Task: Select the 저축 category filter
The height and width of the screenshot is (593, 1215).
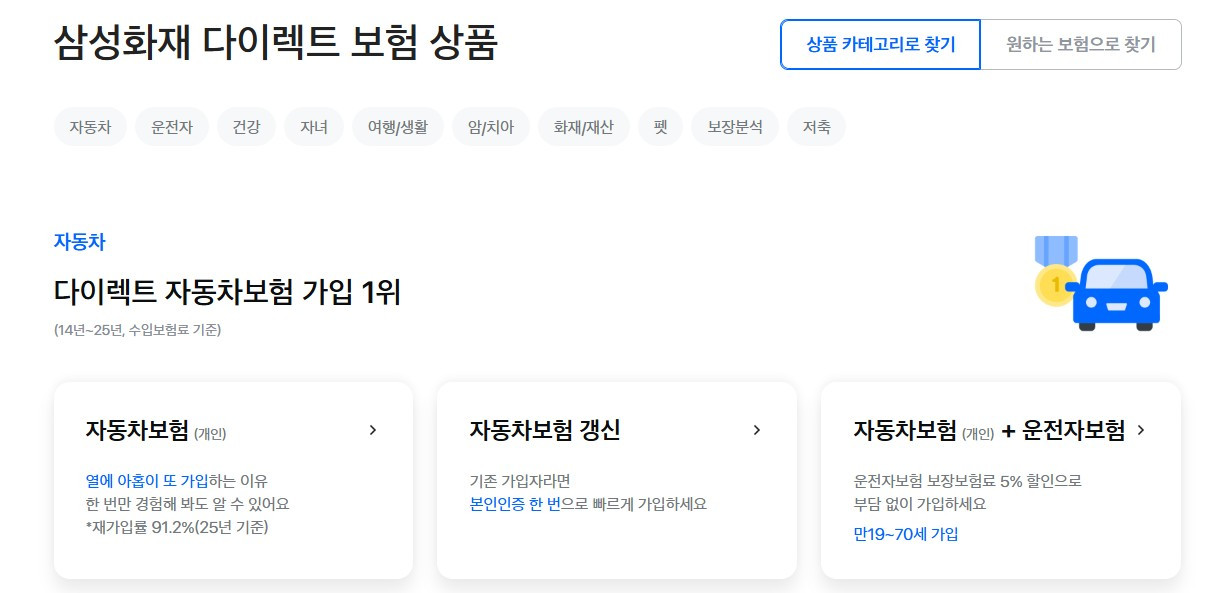Action: [x=817, y=126]
